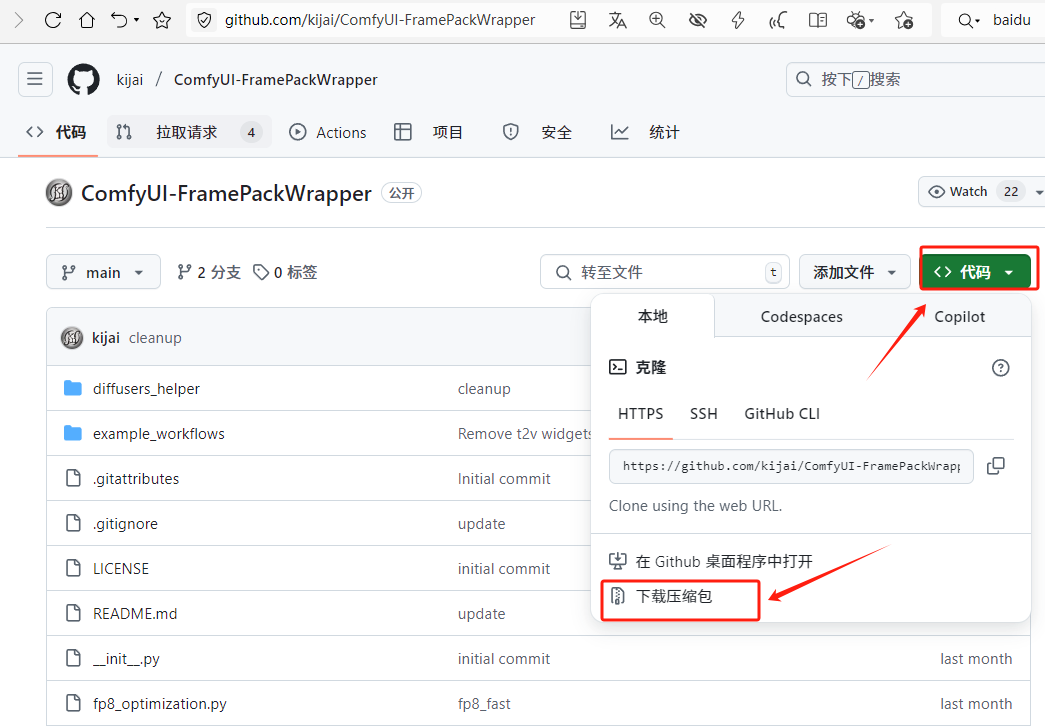This screenshot has height=726, width=1045.
Task: Open the cleanup latest commit message
Action: (x=155, y=338)
